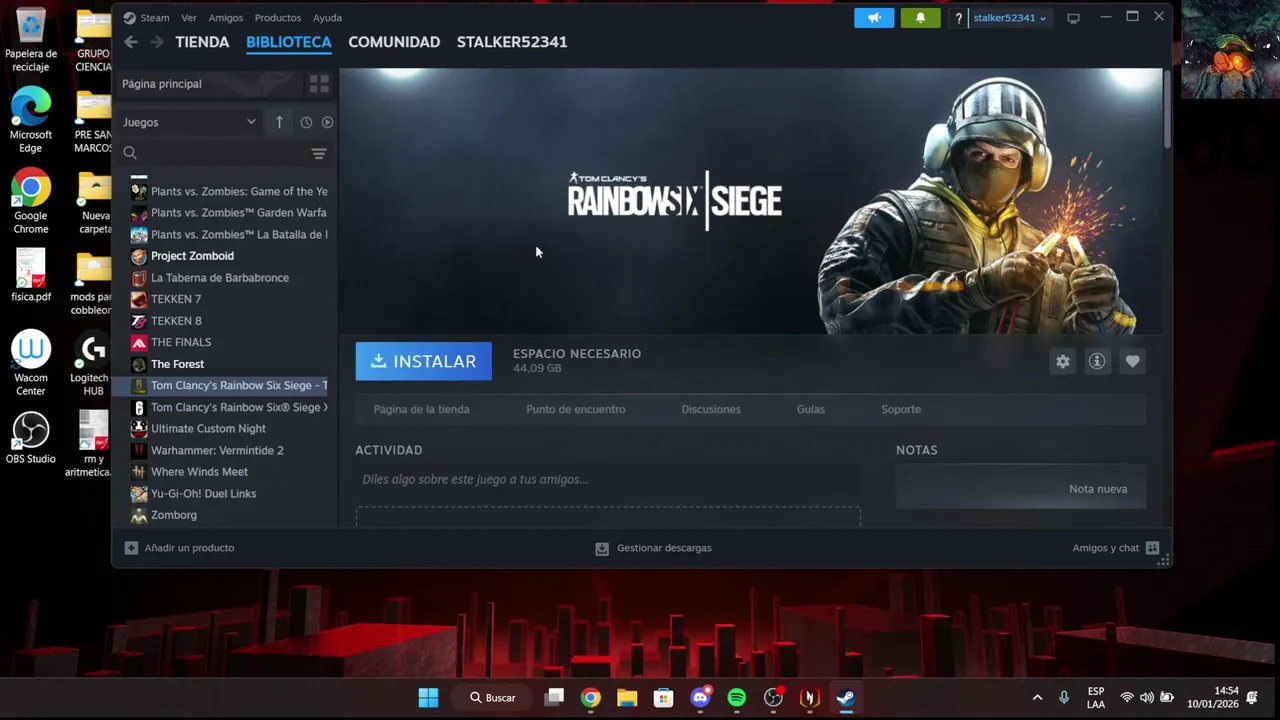
Task: Open collections grid view icon
Action: tap(319, 84)
